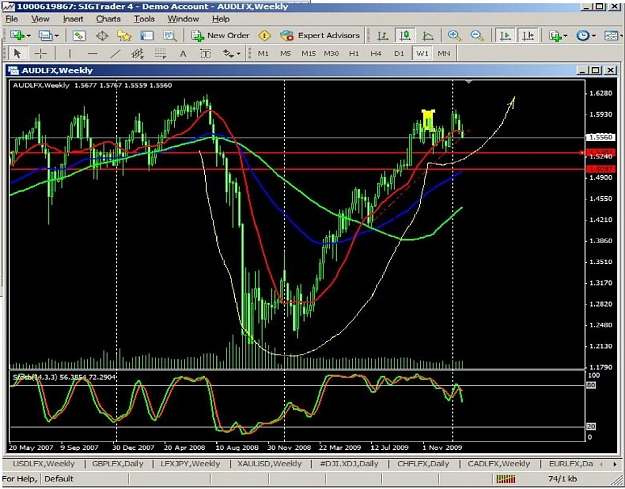Open the Profiles dropdown icon
The width and height of the screenshot is (625, 489).
click(x=49, y=35)
